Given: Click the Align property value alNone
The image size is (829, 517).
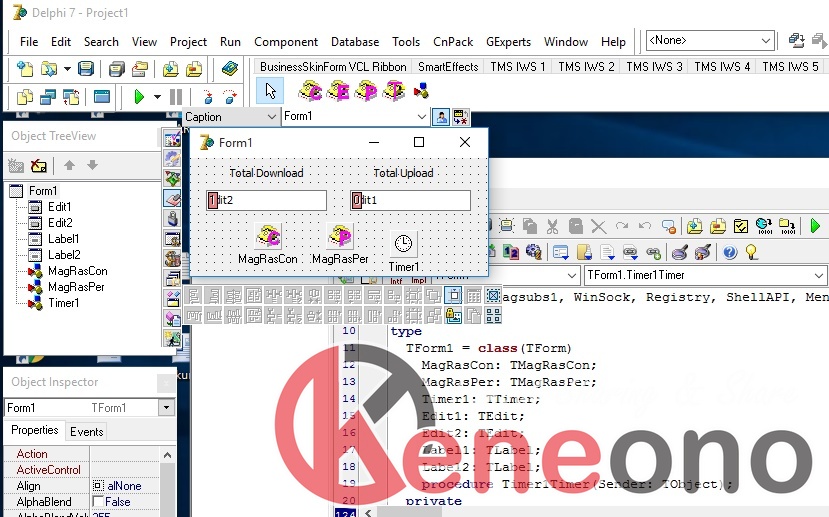Looking at the screenshot, I should (x=124, y=486).
